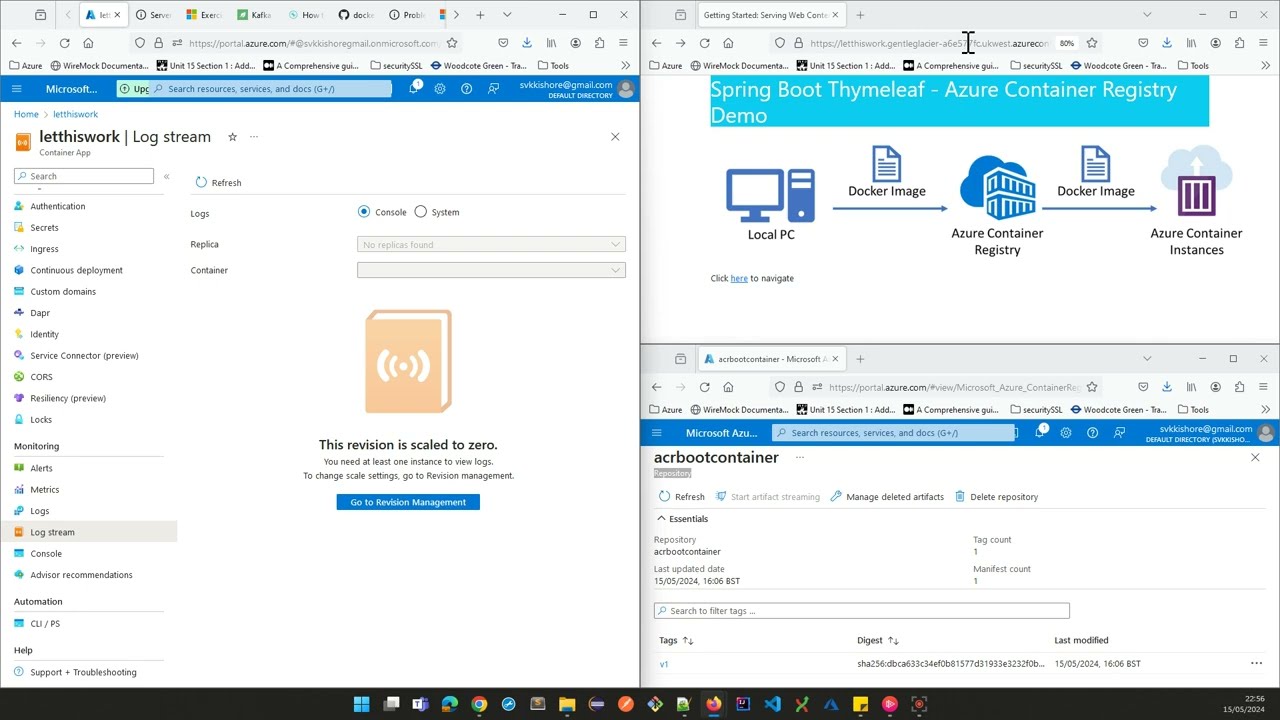Go to Revision Management button
This screenshot has width=1280, height=720.
click(408, 502)
